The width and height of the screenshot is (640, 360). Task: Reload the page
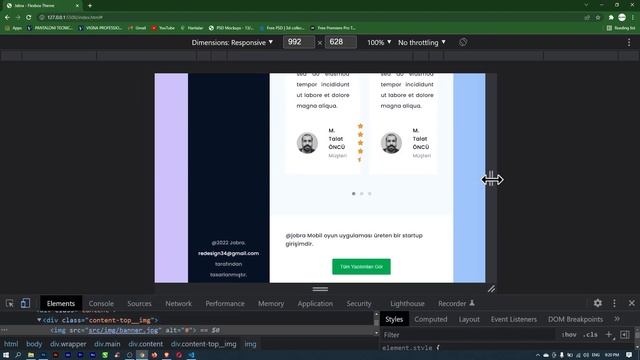tap(29, 17)
